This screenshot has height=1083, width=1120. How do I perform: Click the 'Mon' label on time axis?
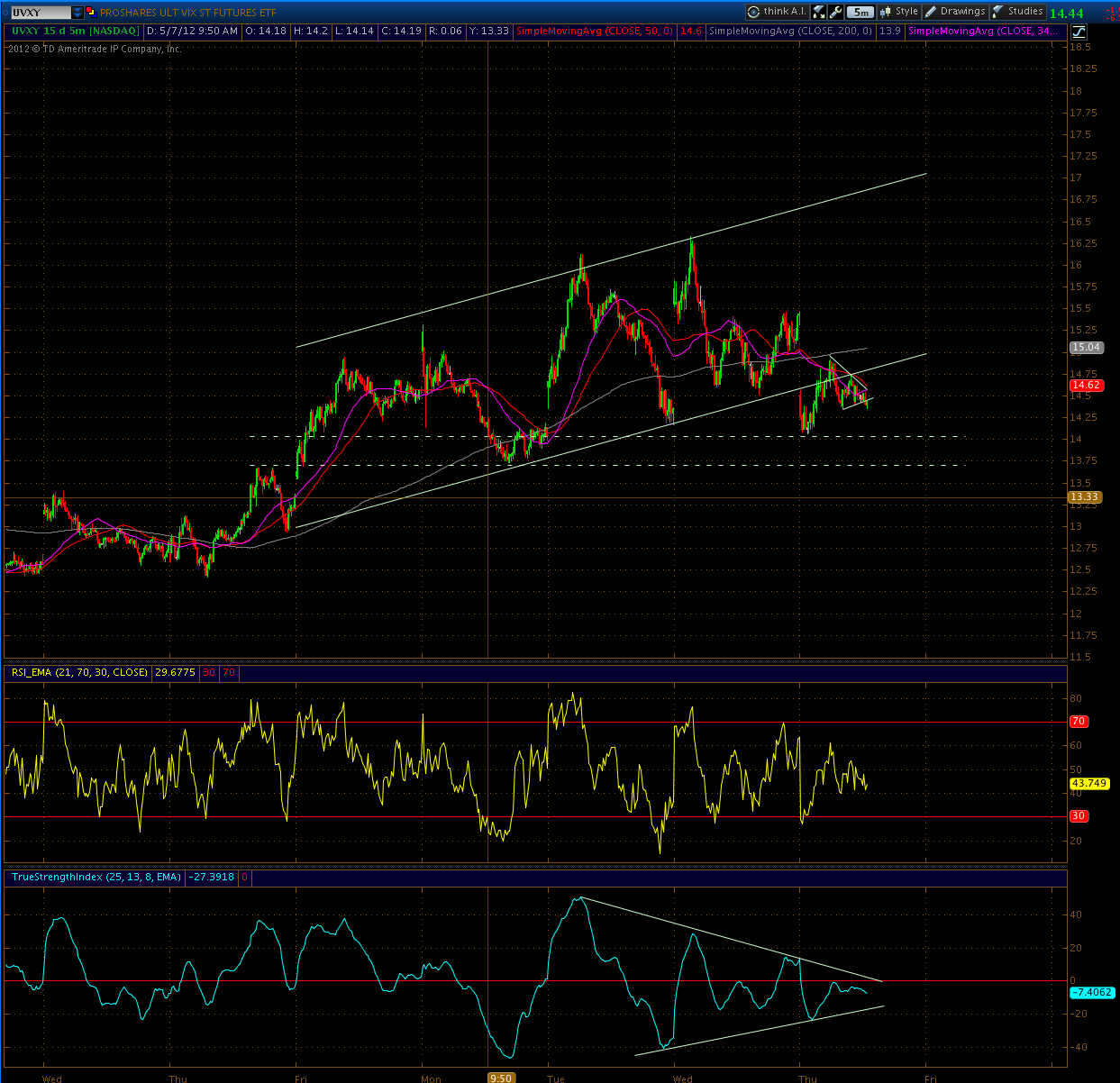coord(431,1078)
